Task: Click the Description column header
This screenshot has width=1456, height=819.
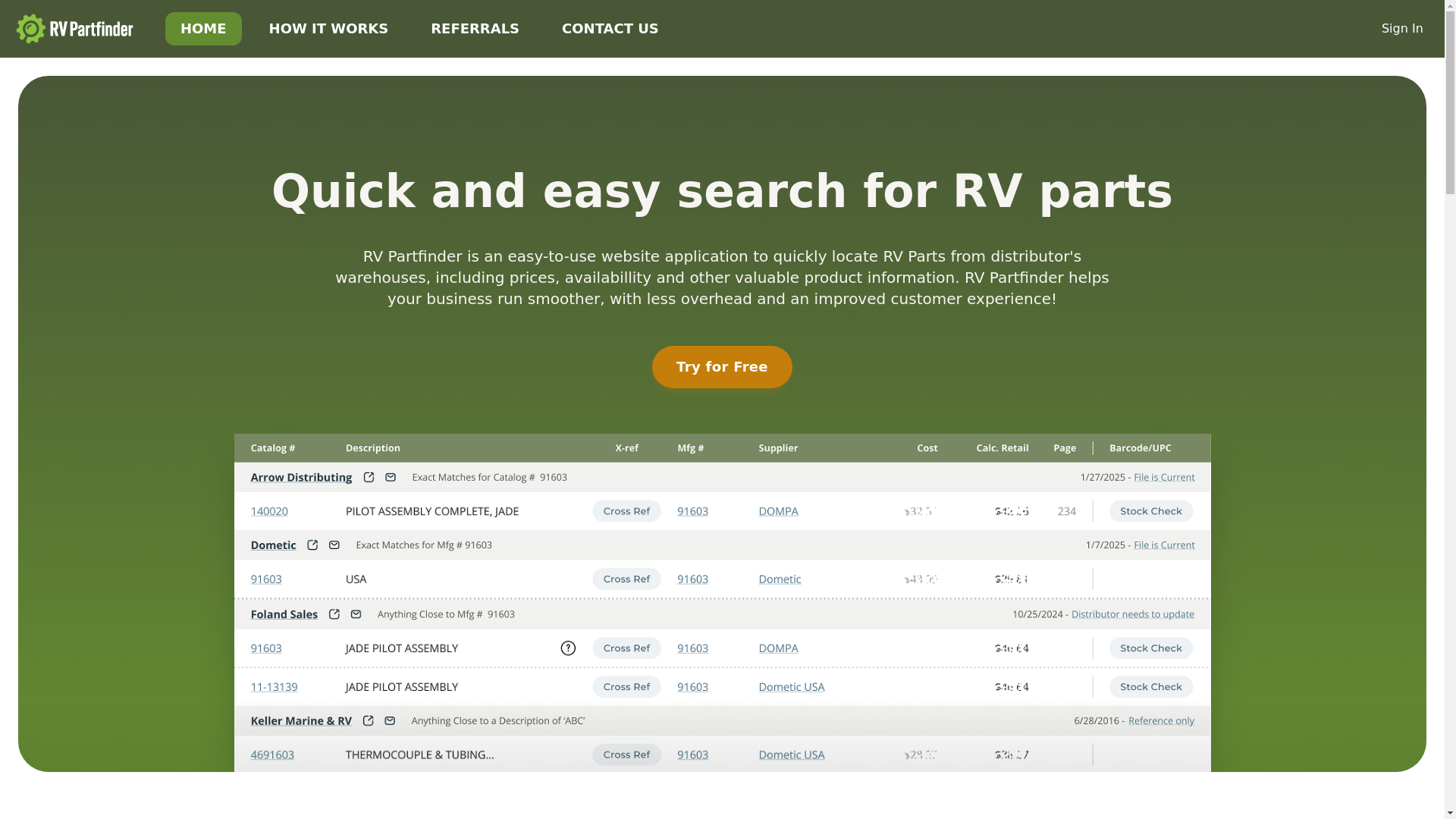Action: point(372,448)
